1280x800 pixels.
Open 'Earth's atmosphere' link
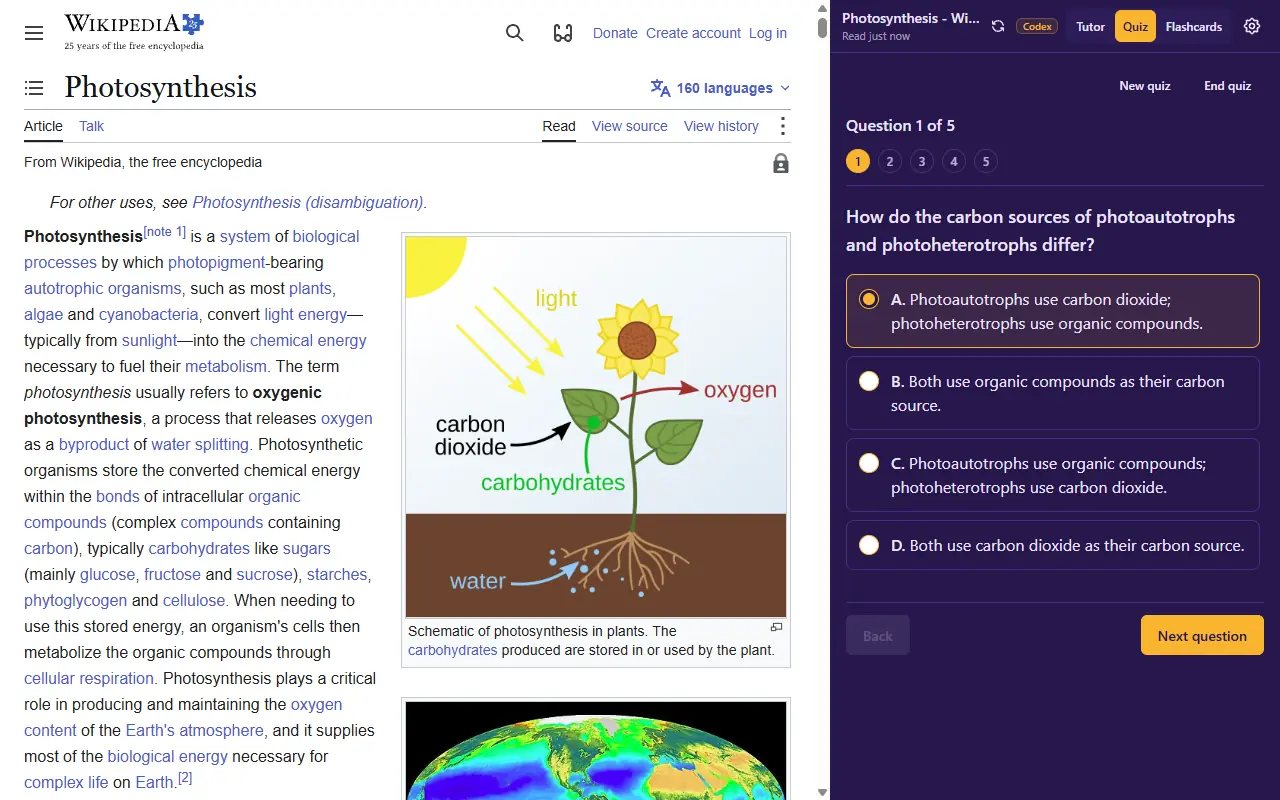[195, 730]
